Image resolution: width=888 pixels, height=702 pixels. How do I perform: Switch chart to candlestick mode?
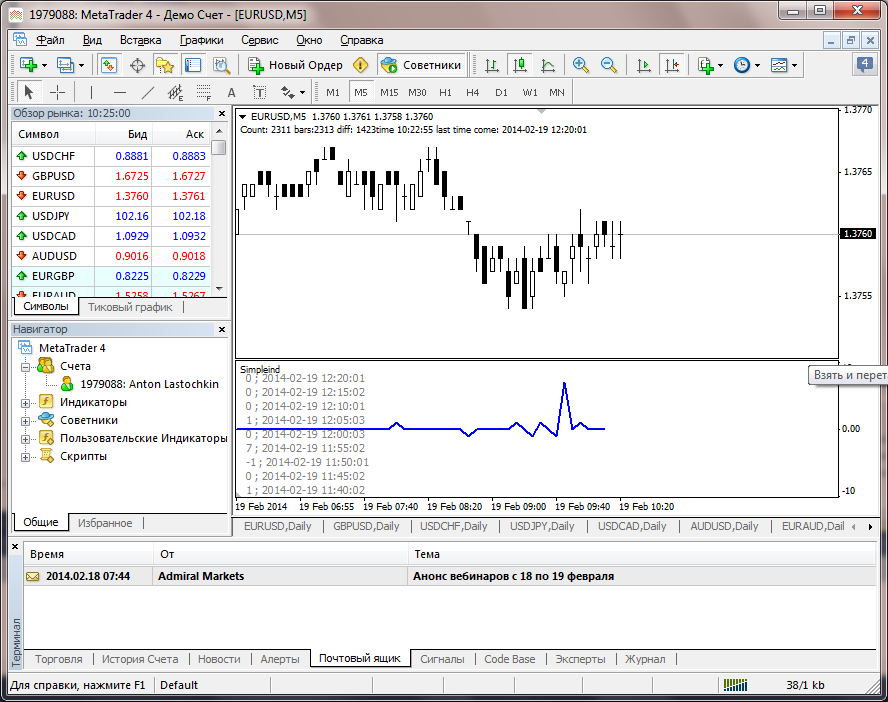click(x=519, y=65)
